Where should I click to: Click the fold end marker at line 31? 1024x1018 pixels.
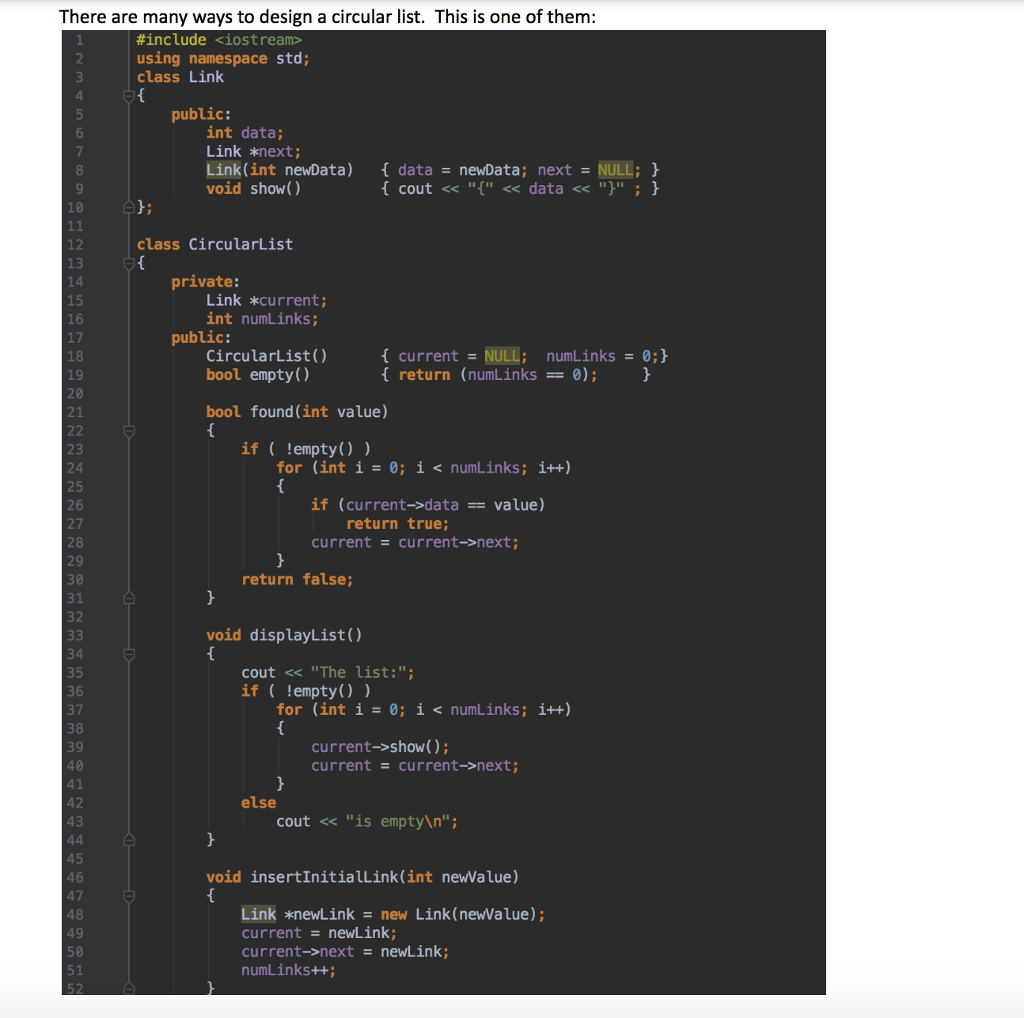(x=129, y=598)
